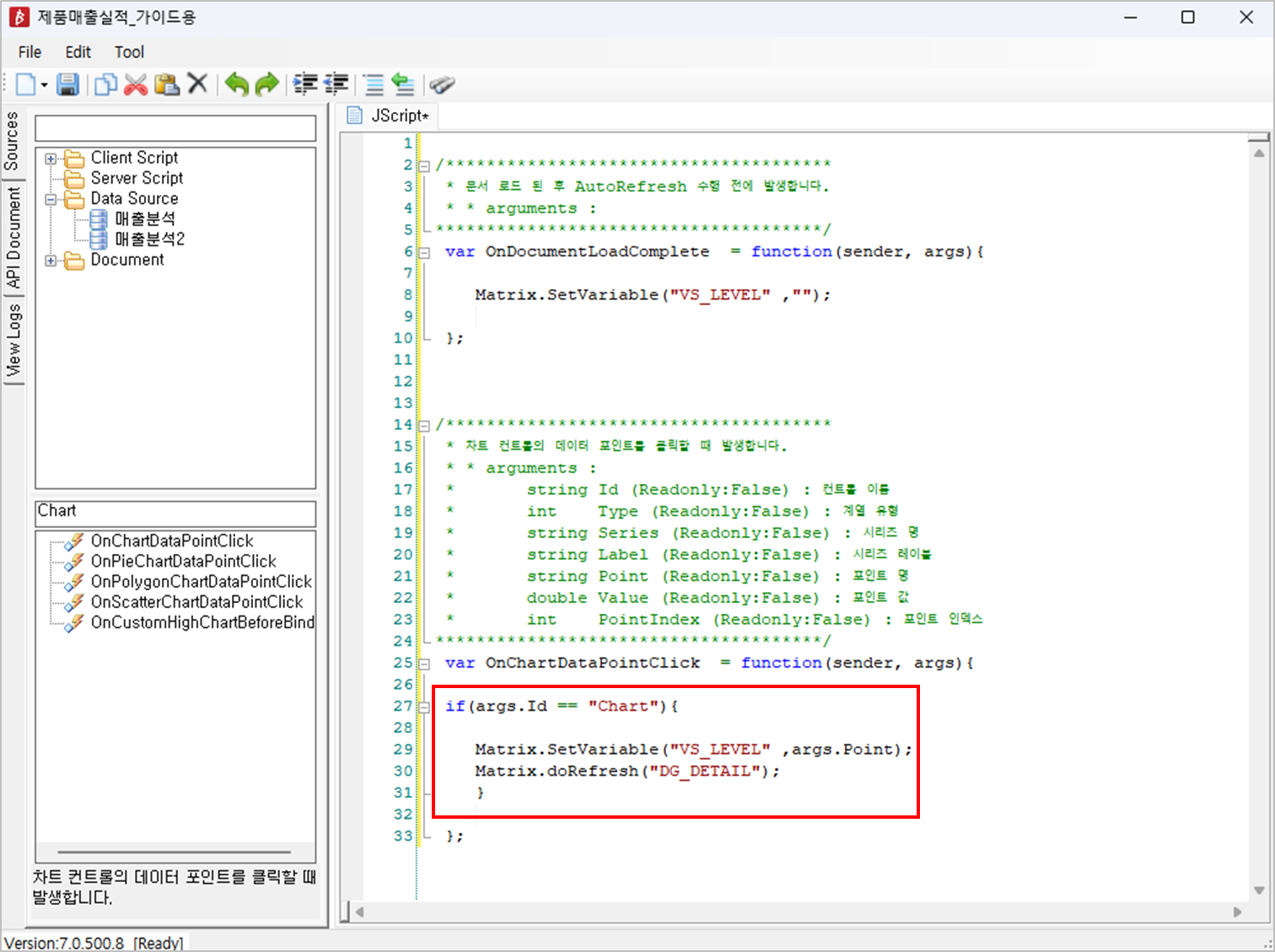Maximize the application window
This screenshot has height=952, width=1275.
click(1188, 17)
